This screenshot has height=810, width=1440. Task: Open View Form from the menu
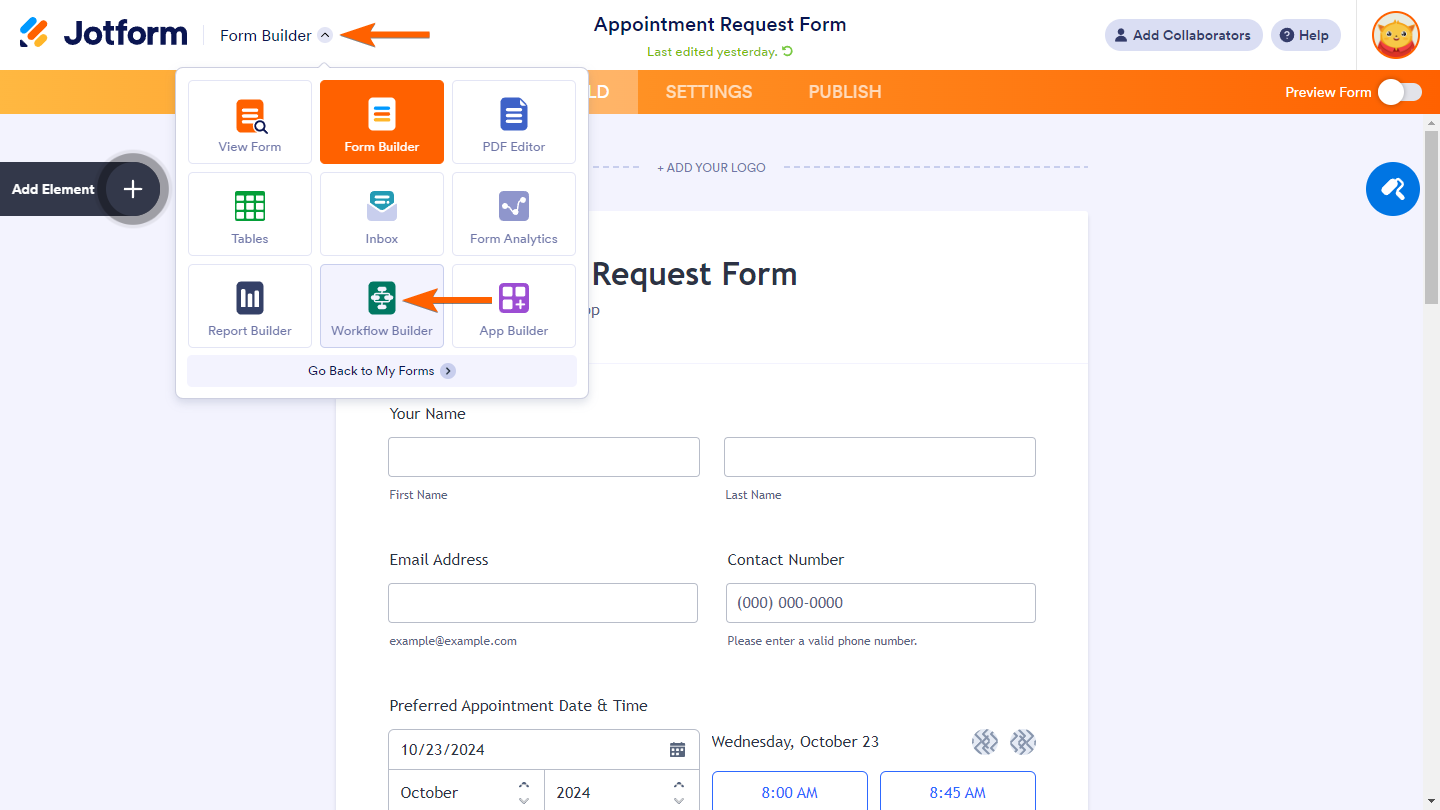(250, 122)
